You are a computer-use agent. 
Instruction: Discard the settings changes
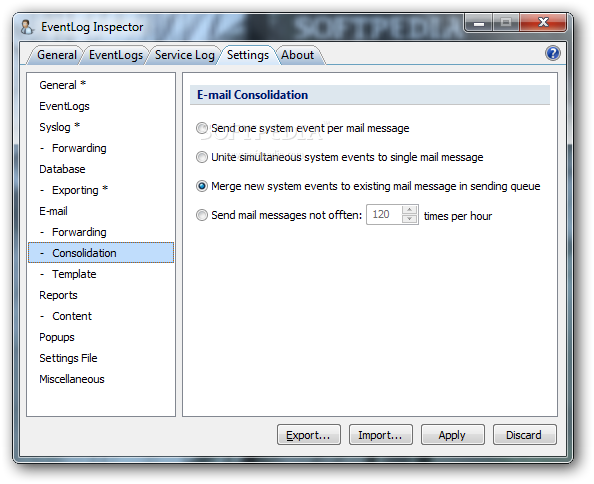point(525,435)
